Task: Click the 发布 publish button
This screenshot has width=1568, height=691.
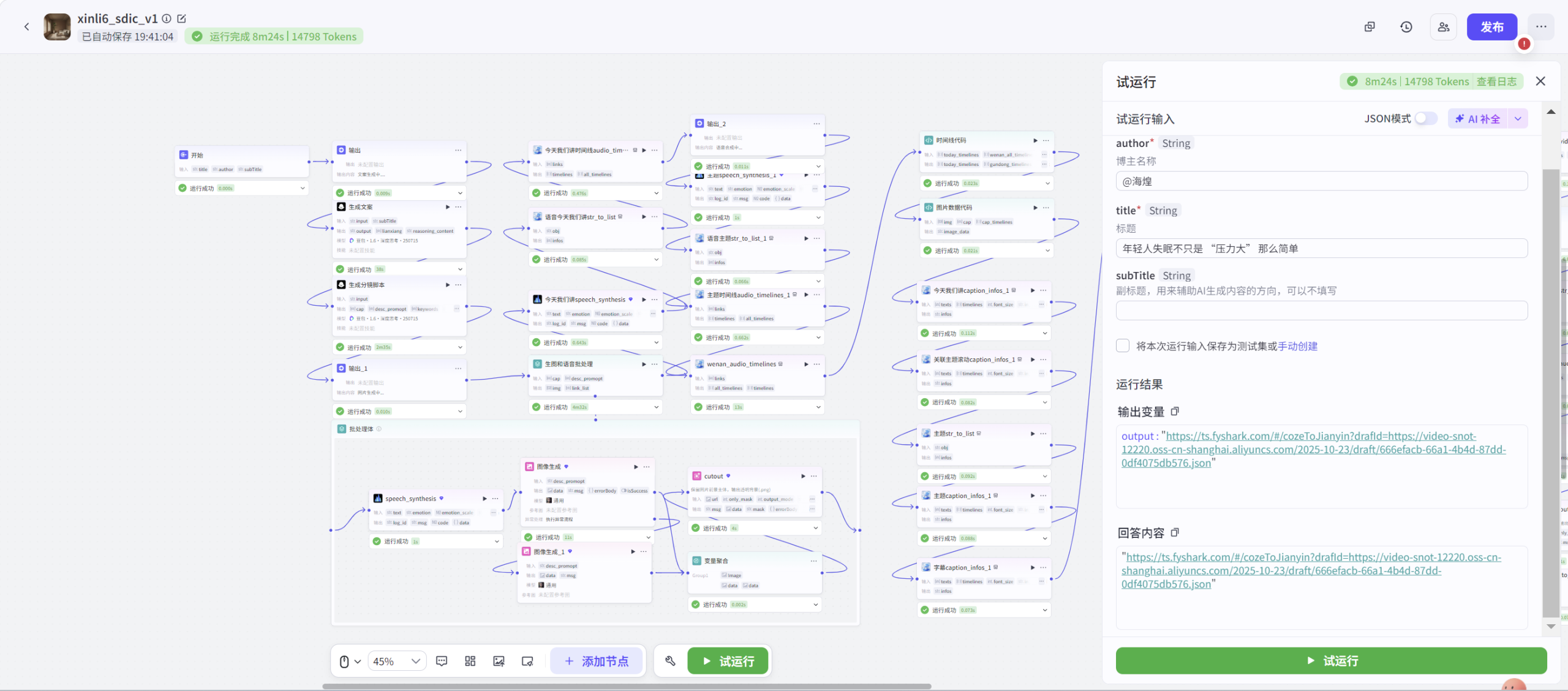Action: click(1491, 27)
